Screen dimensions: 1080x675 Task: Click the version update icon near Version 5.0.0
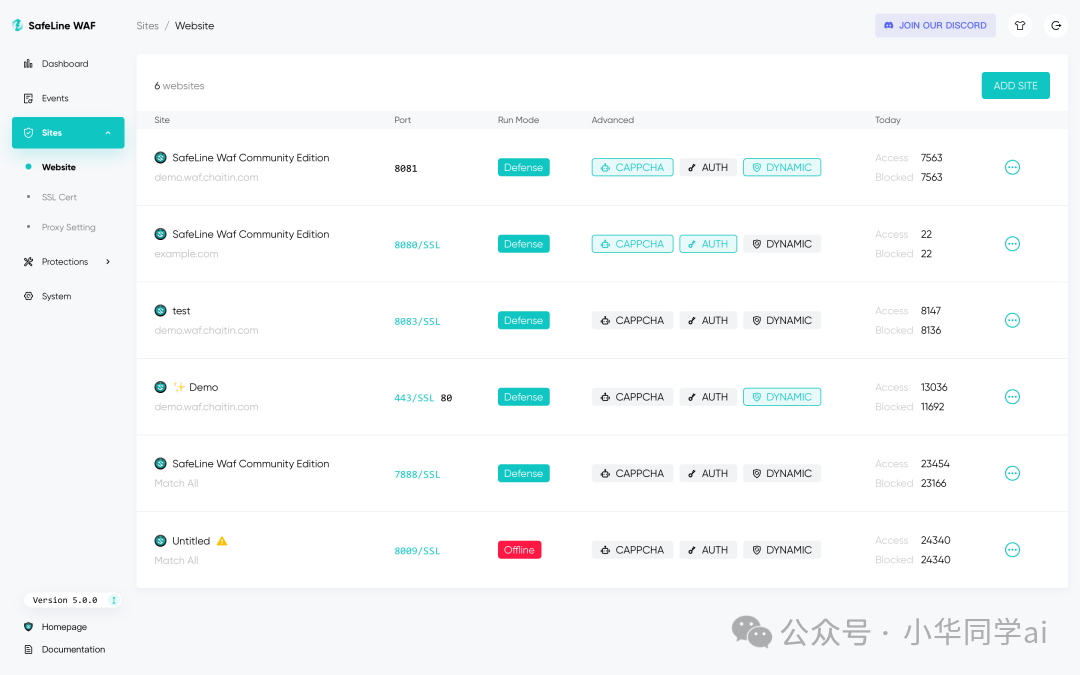pyautogui.click(x=113, y=600)
